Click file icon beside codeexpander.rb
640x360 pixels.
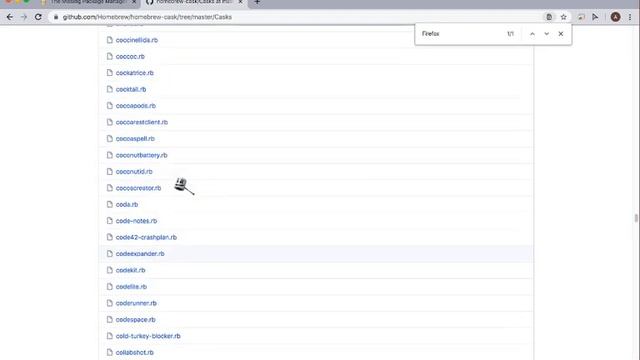(109, 253)
